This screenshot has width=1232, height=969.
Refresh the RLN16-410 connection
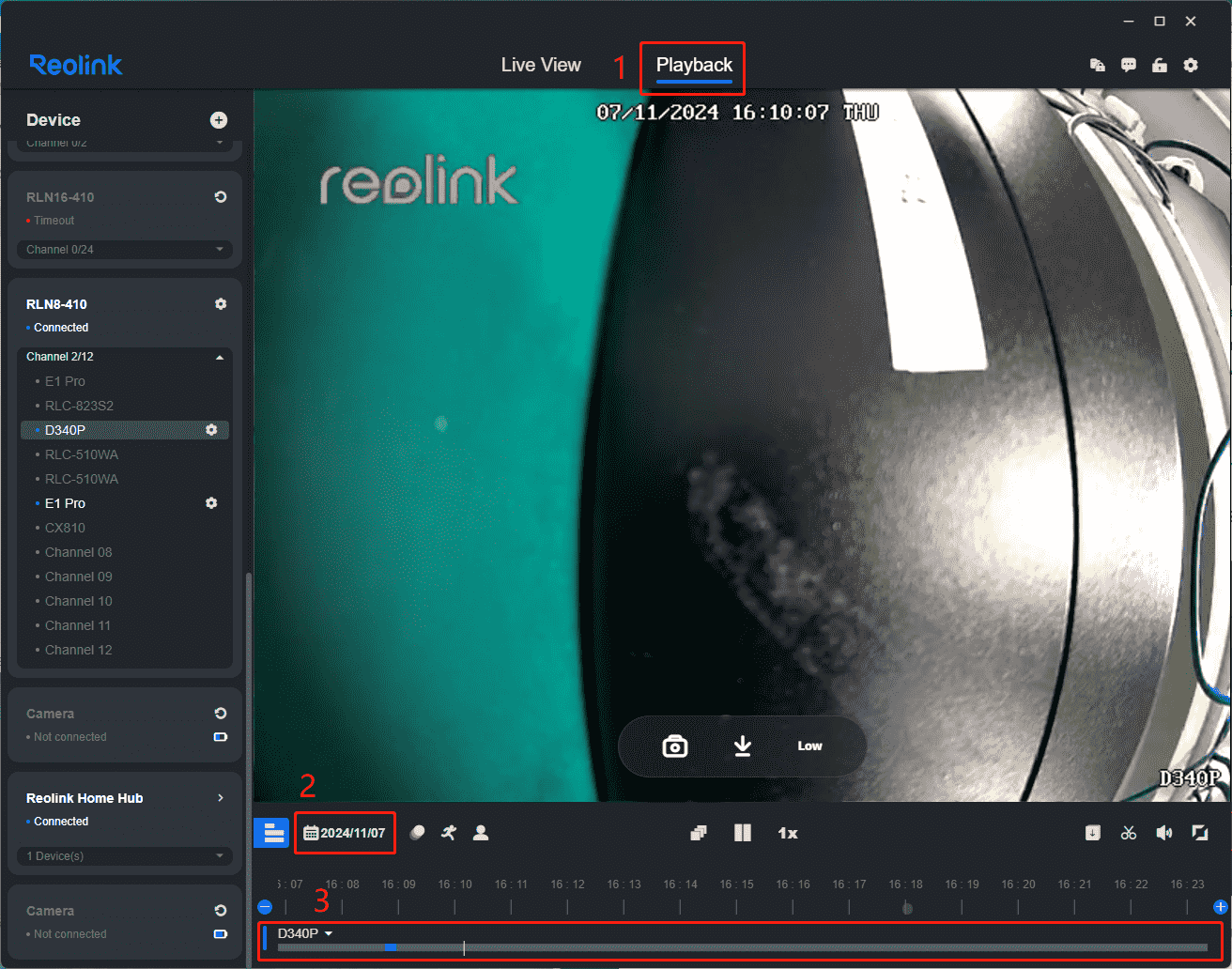[221, 197]
